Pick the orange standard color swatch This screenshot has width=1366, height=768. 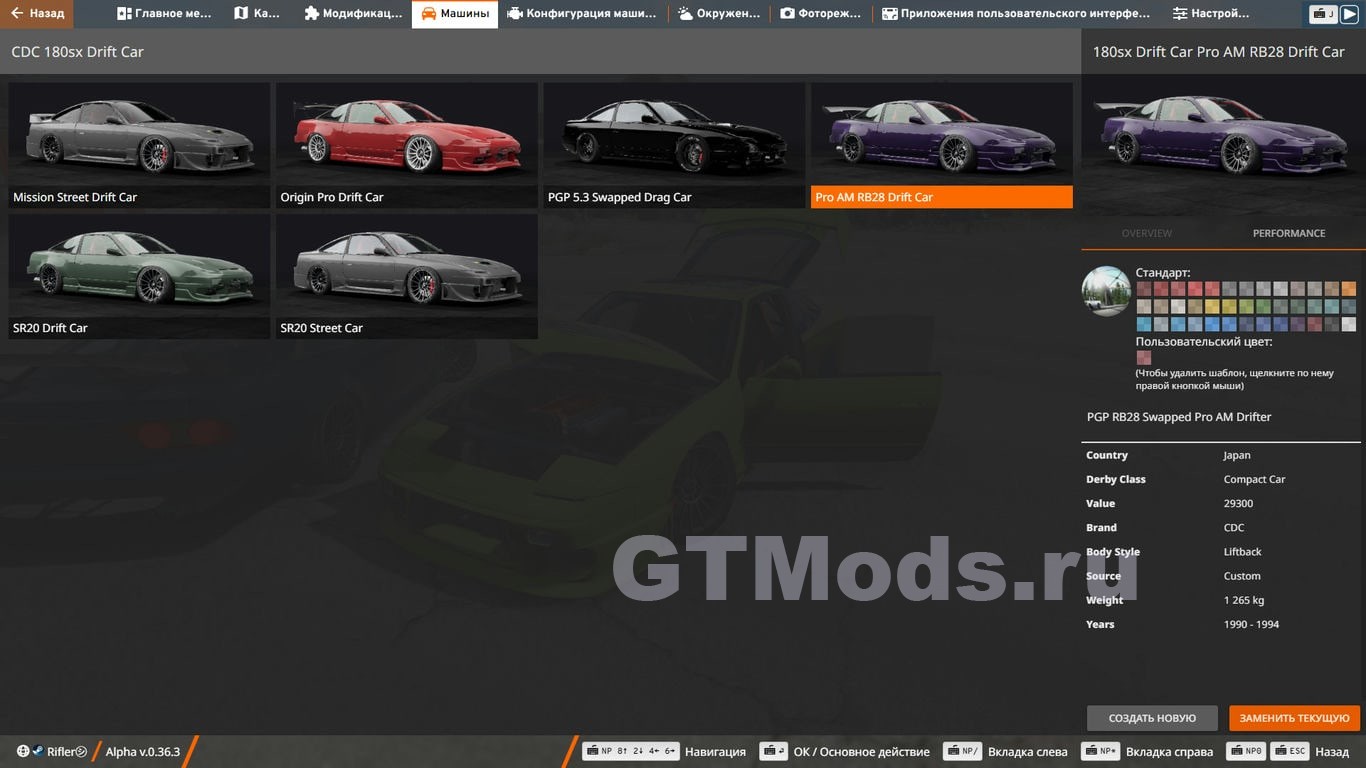click(1349, 289)
